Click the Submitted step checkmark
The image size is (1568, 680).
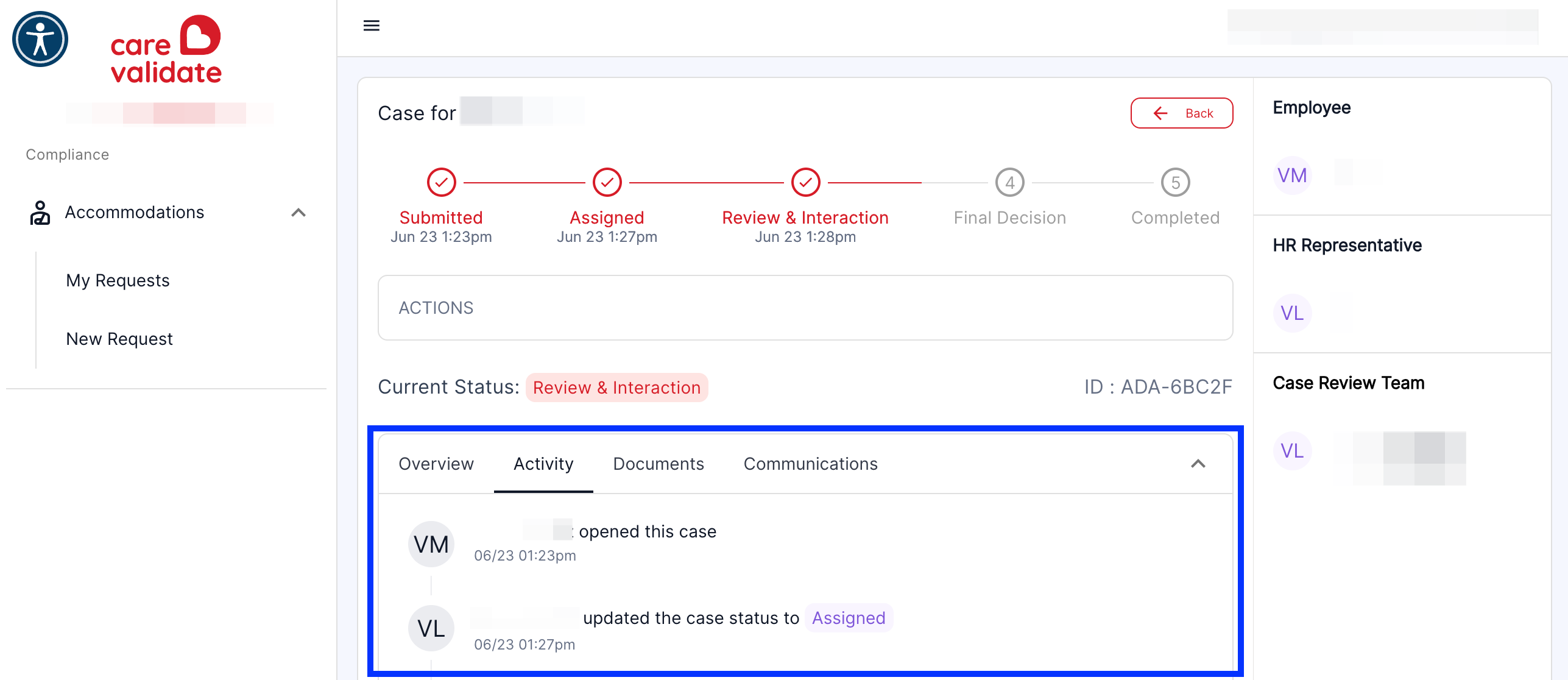(x=442, y=182)
